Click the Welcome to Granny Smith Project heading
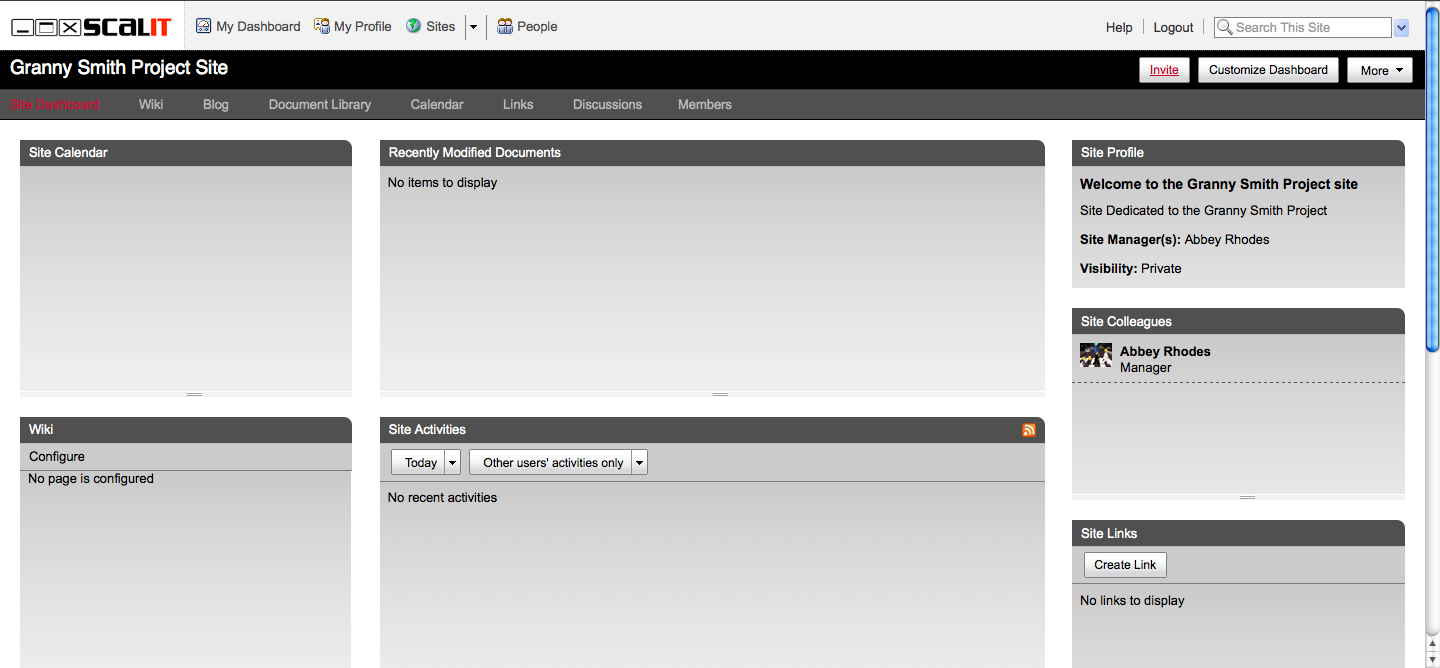The width and height of the screenshot is (1440, 668). 1219,184
